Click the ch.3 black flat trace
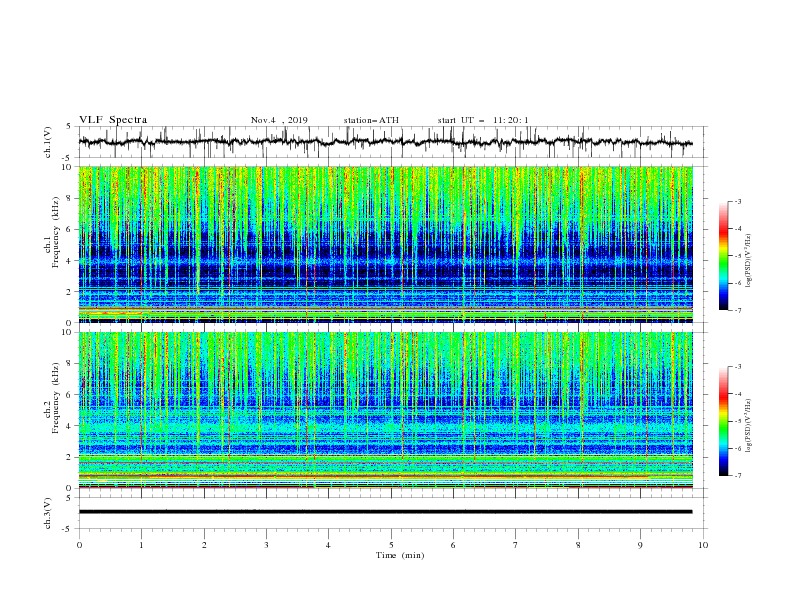Screen dimensions: 792x612 point(385,512)
